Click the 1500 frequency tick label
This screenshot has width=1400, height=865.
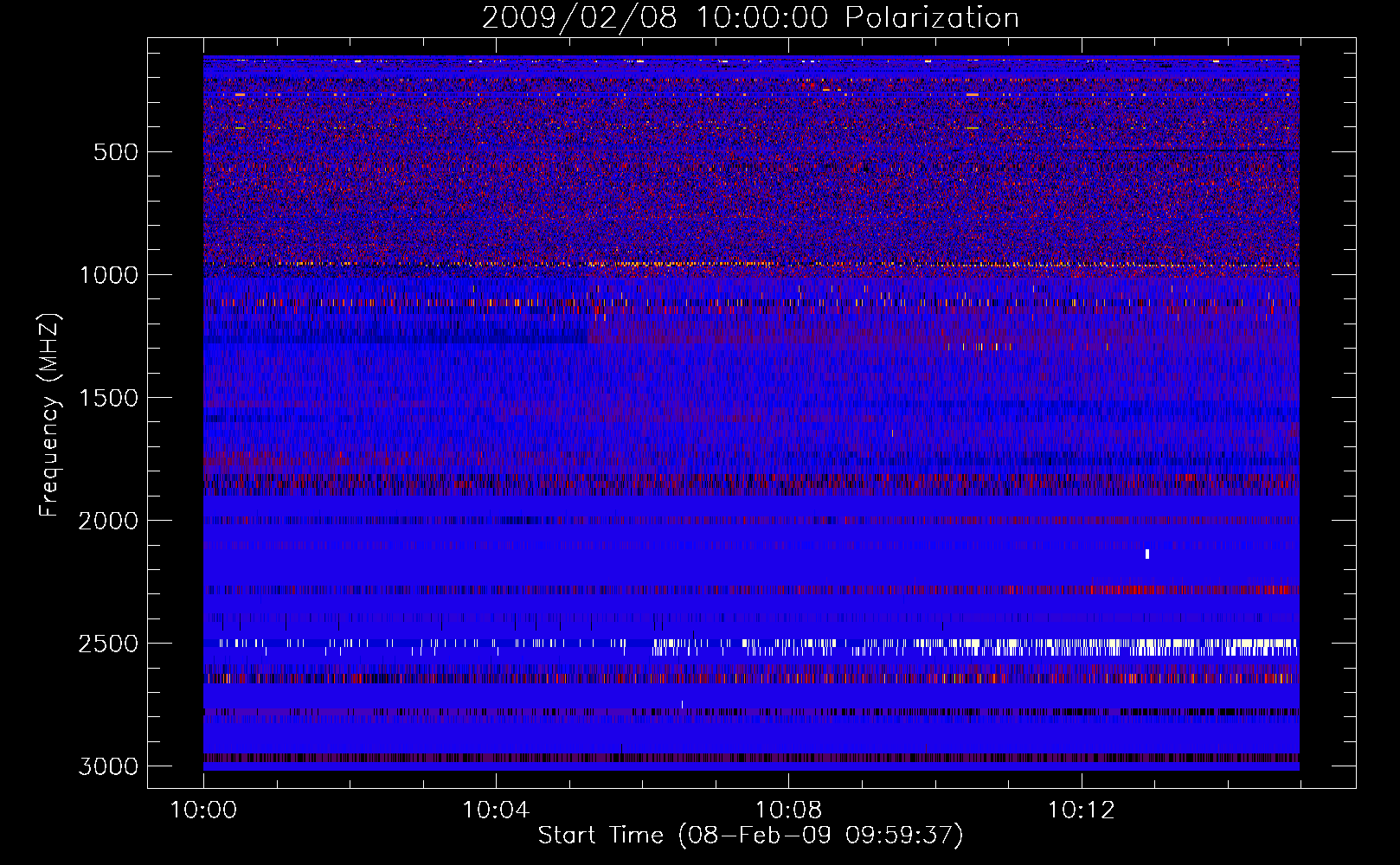108,398
